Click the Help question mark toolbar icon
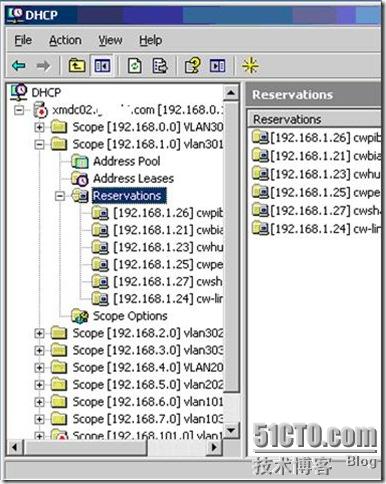This screenshot has width=386, height=484. click(x=193, y=65)
